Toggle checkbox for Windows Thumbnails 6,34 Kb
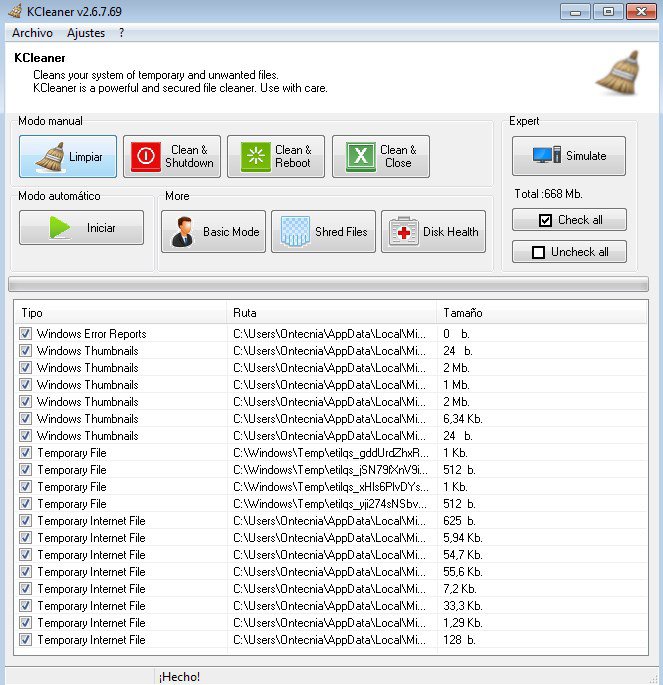Image resolution: width=663 pixels, height=685 pixels. 25,419
